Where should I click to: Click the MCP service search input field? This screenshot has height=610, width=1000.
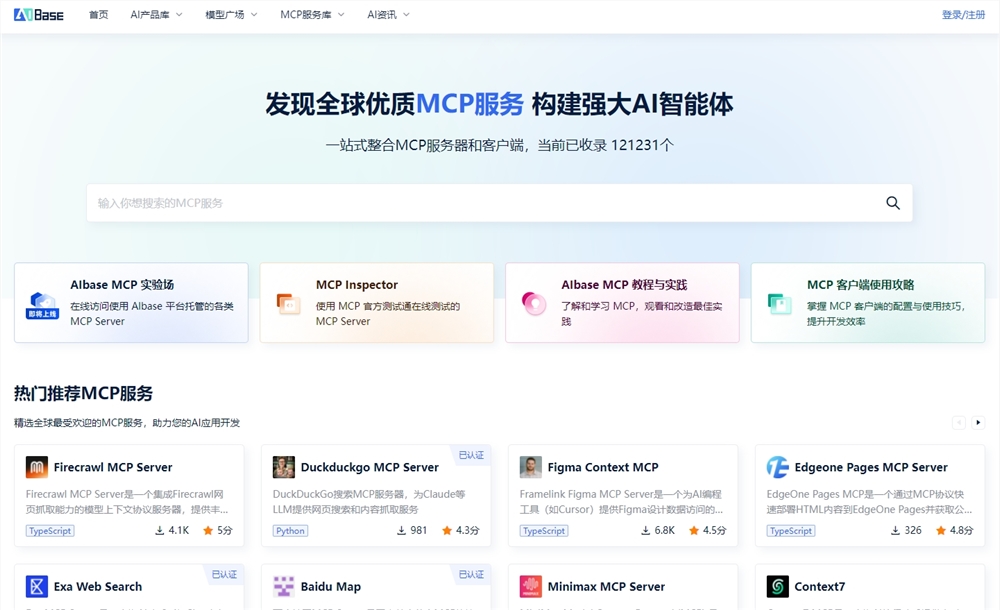[400, 202]
